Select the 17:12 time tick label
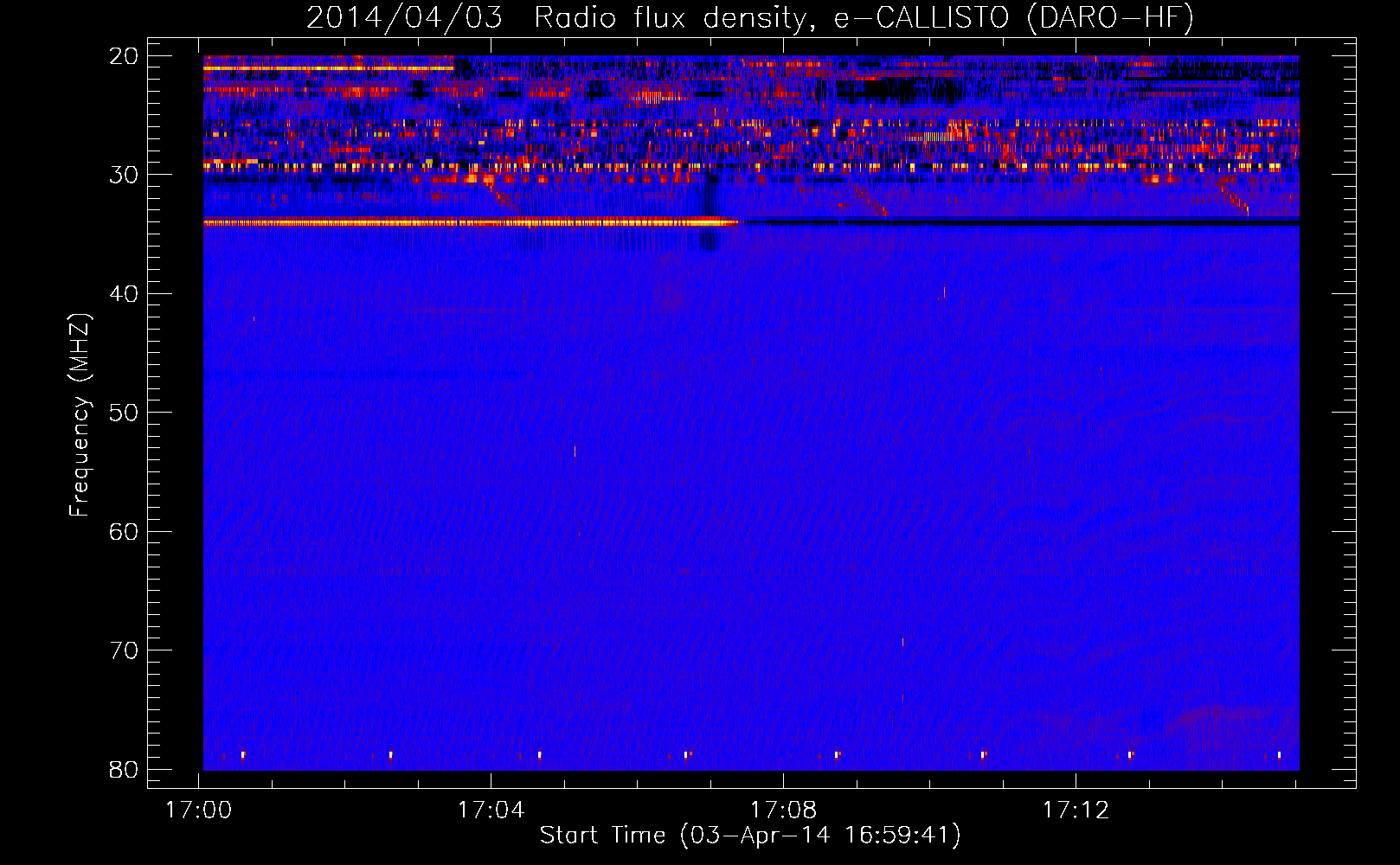The height and width of the screenshot is (865, 1400). [x=1076, y=811]
